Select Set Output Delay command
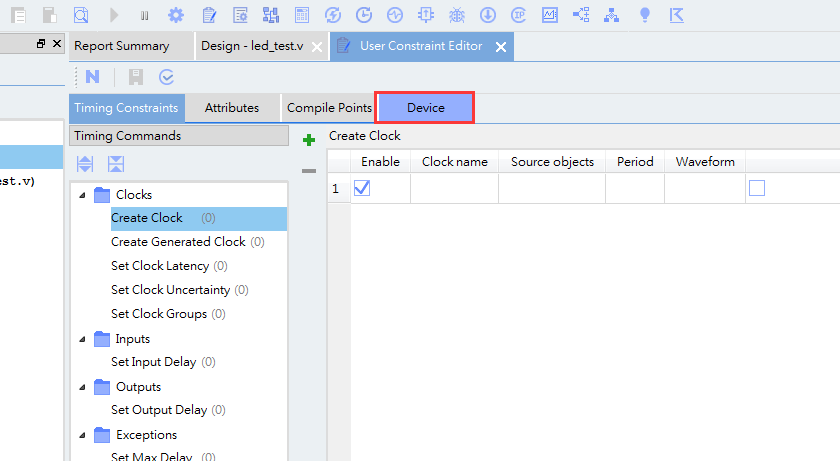This screenshot has width=840, height=461. tap(168, 410)
